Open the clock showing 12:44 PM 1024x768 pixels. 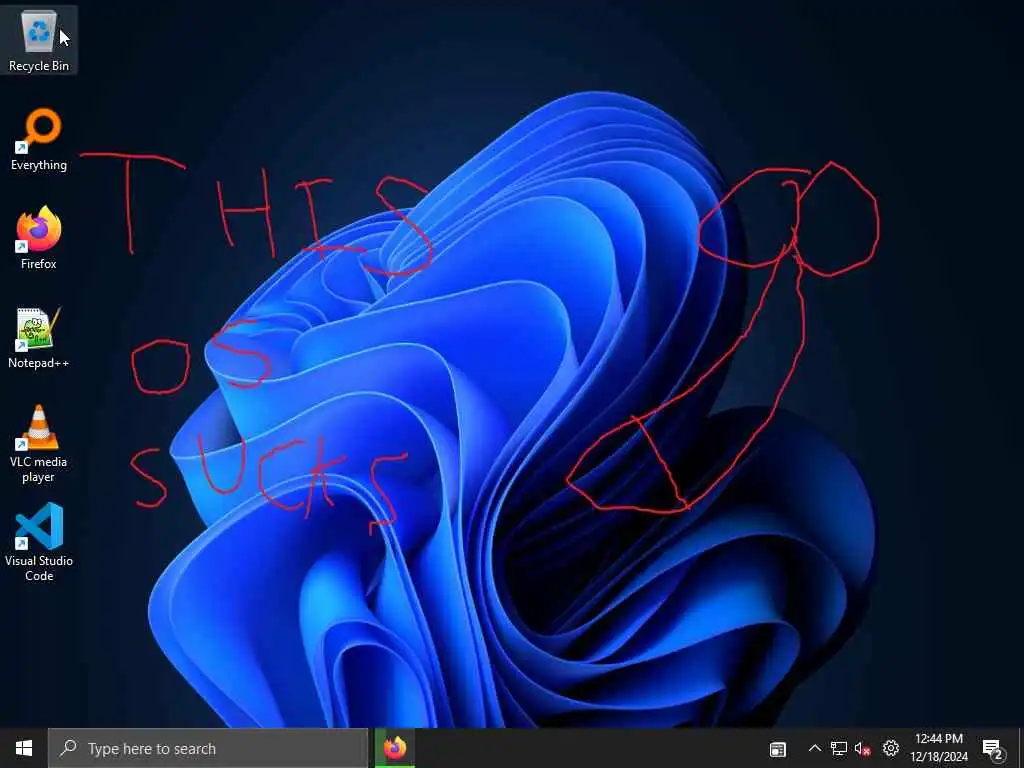coord(938,748)
